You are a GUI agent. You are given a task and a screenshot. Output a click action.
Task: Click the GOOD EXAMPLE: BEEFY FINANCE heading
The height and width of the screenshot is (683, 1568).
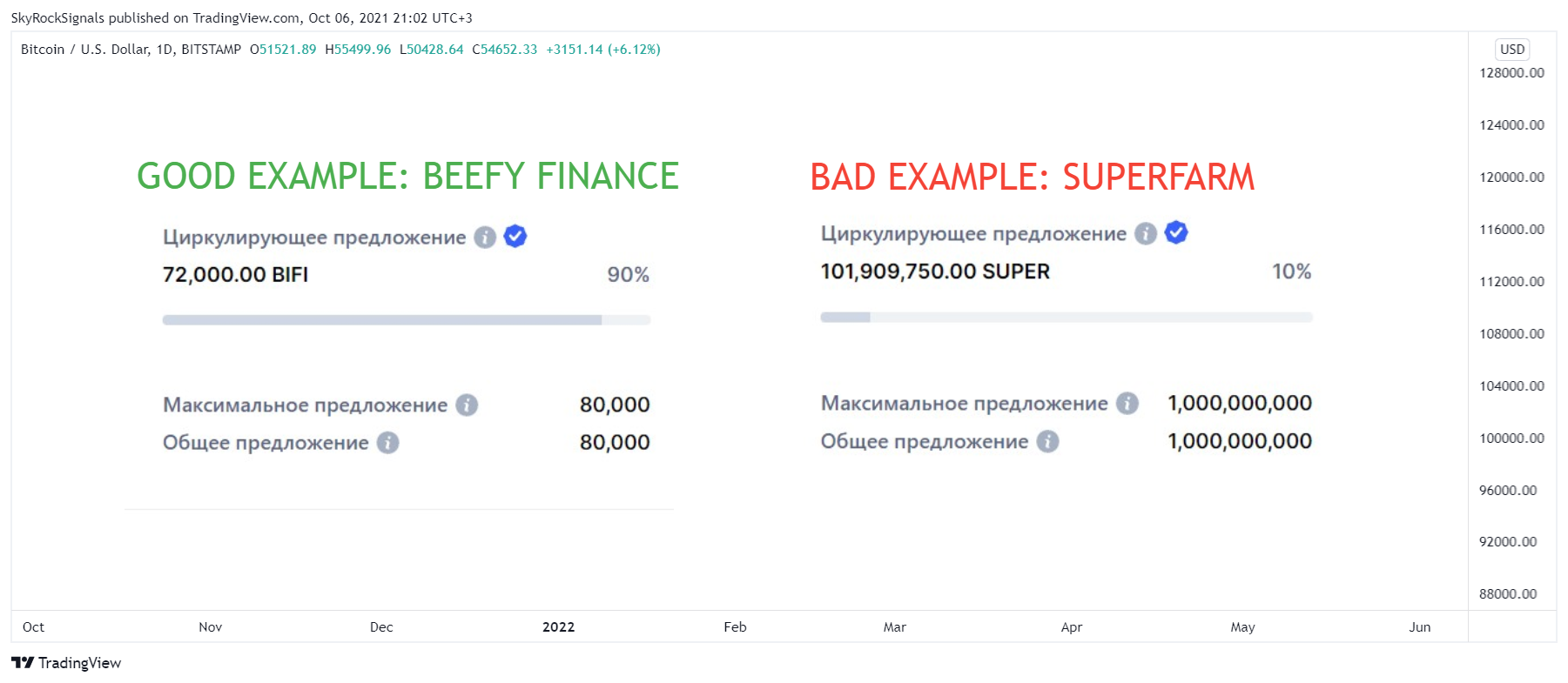407,177
